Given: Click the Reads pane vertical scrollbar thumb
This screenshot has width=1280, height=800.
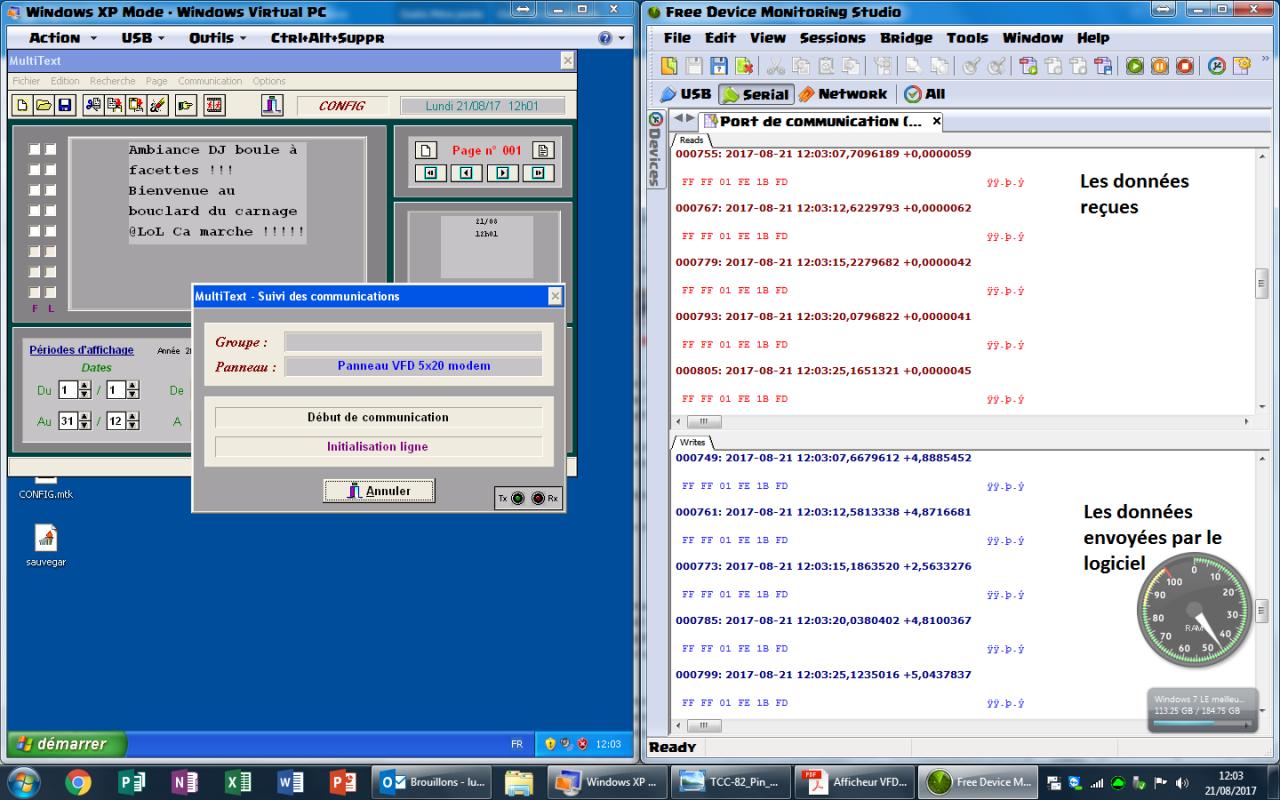Looking at the screenshot, I should point(1262,283).
